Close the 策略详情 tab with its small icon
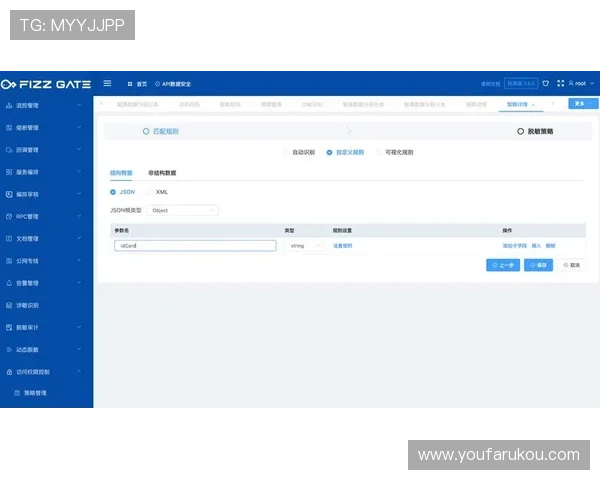 pyautogui.click(x=533, y=104)
